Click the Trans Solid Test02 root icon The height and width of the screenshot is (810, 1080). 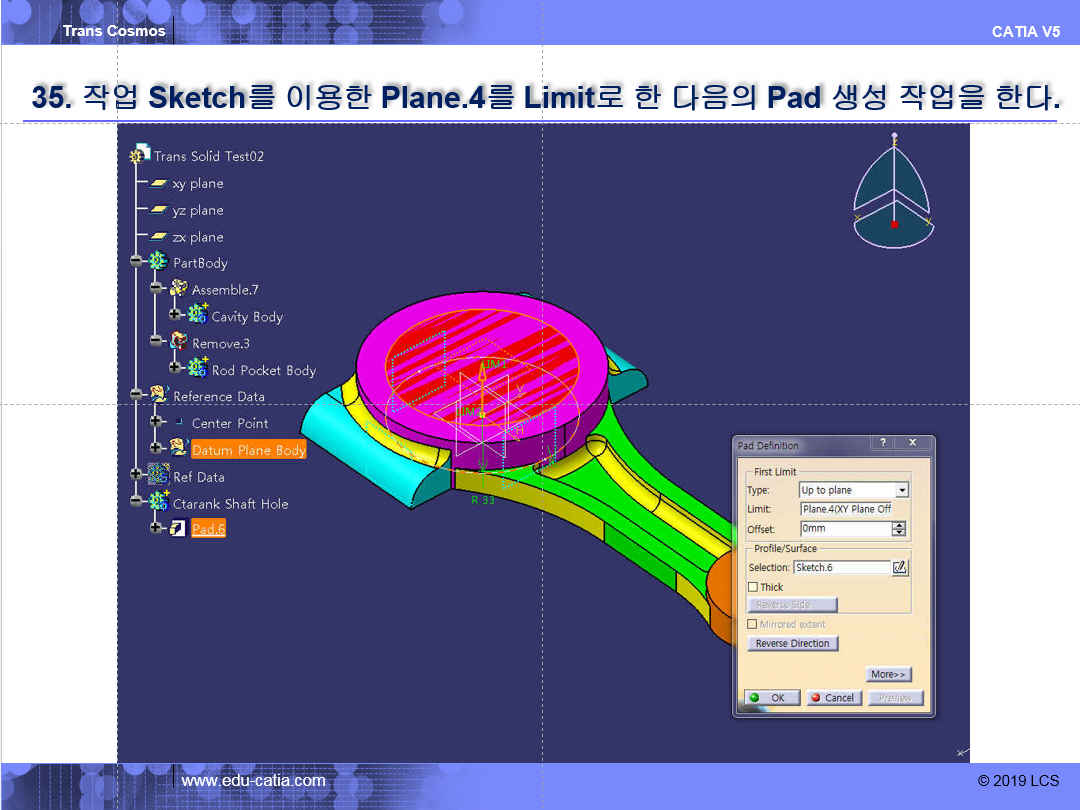click(141, 155)
